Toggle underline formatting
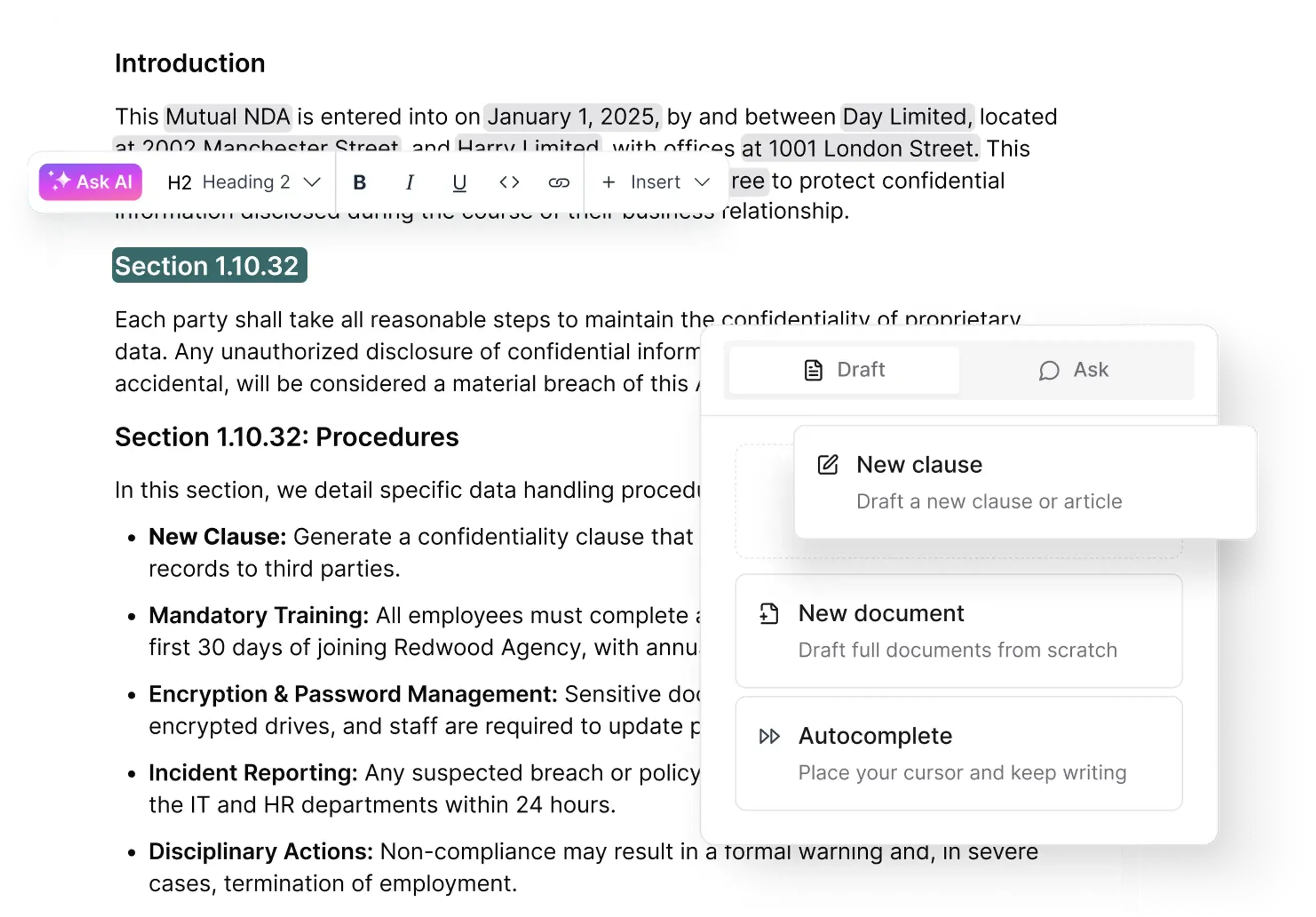1316x917 pixels. click(459, 183)
